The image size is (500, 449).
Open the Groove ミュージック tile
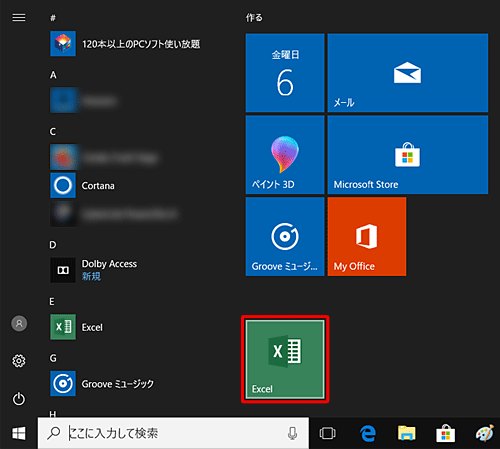coord(285,237)
